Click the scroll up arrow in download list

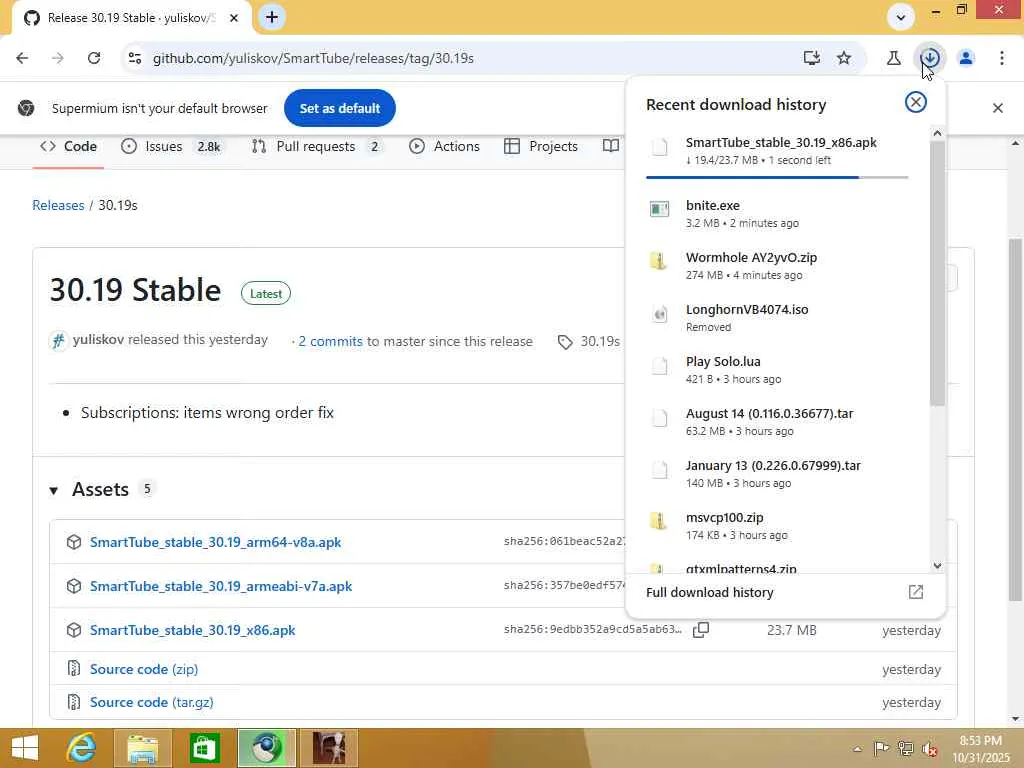pyautogui.click(x=937, y=133)
